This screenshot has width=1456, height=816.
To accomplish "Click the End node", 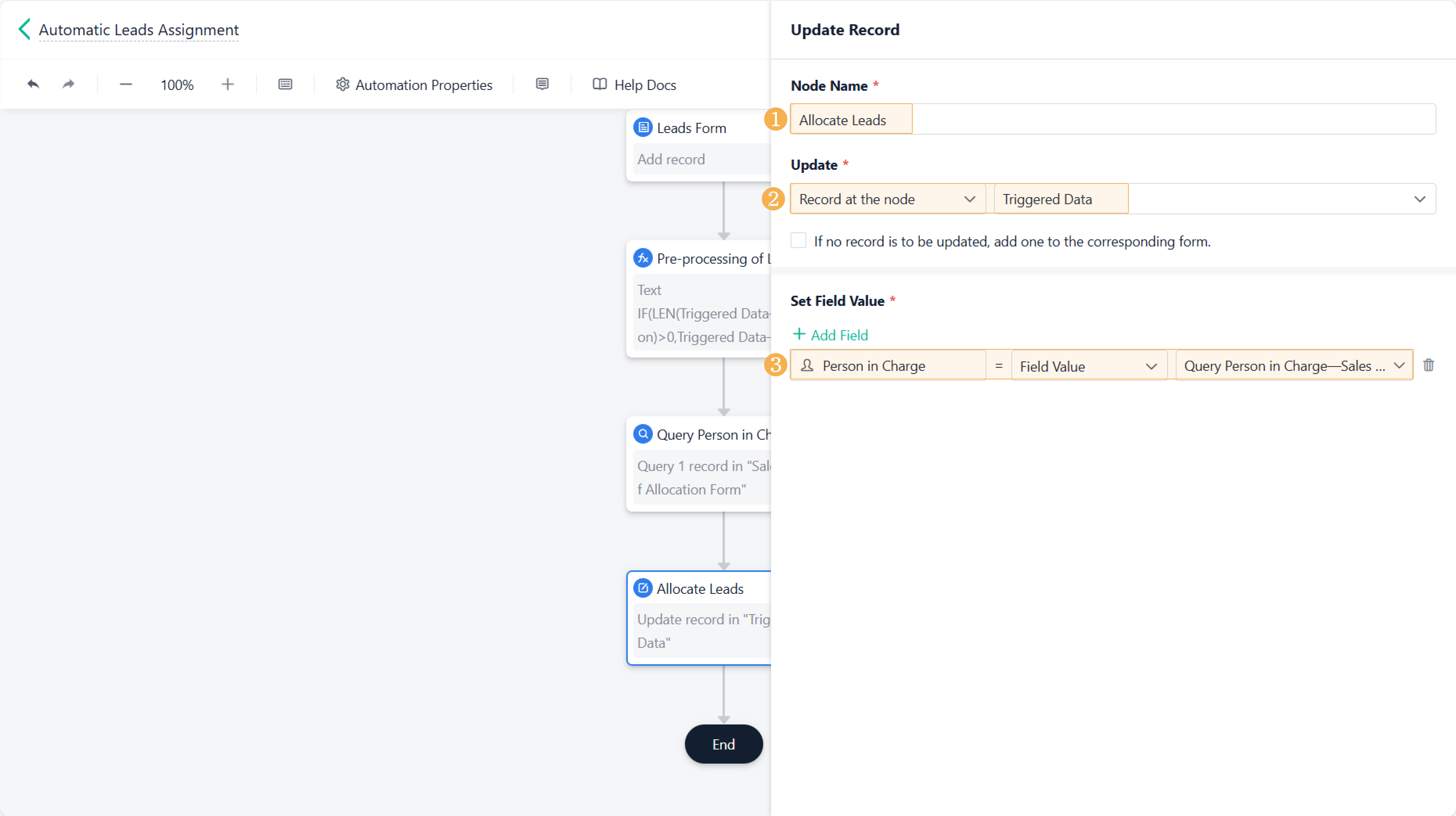I will point(723,744).
